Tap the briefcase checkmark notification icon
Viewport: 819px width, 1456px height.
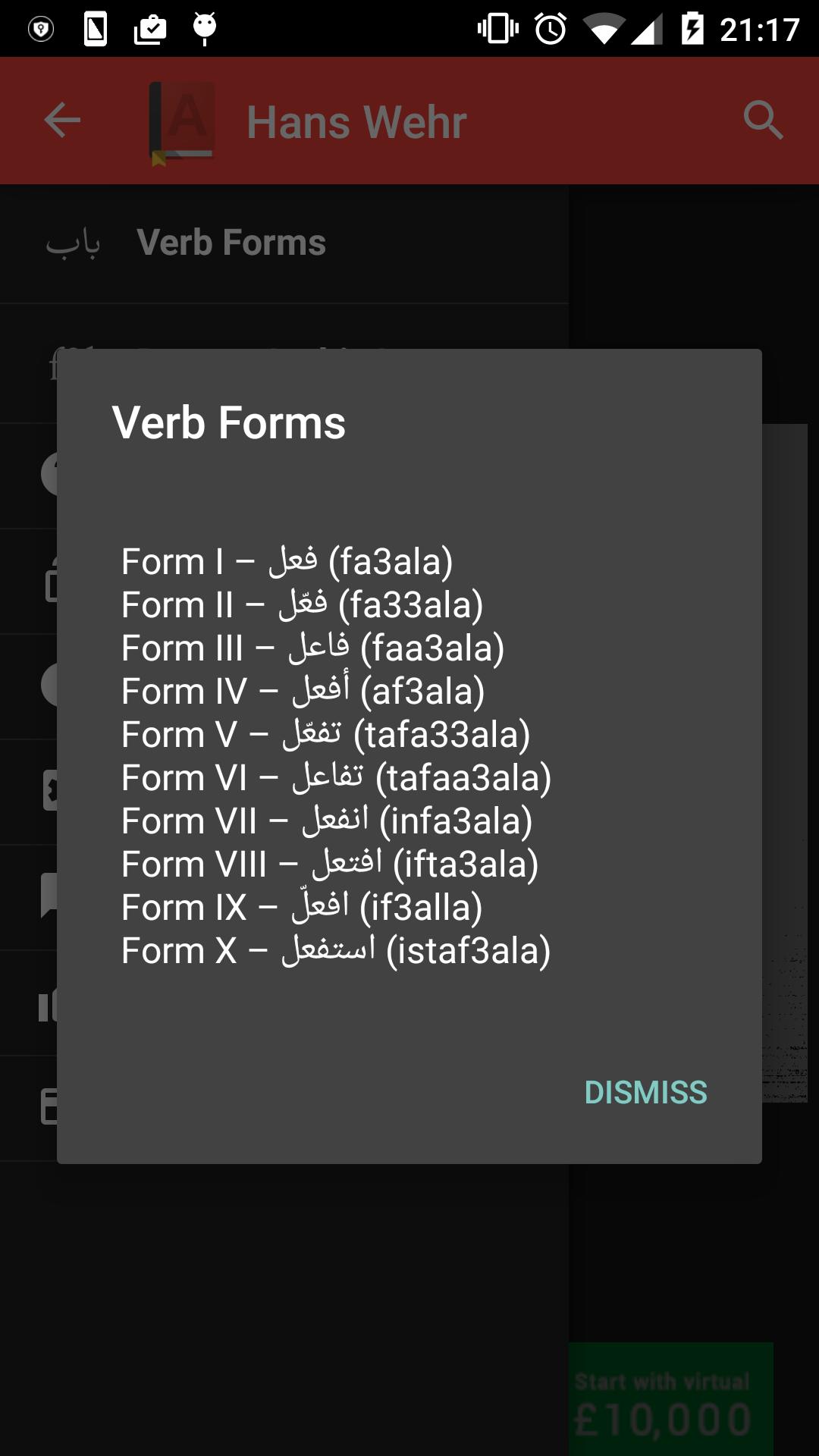pyautogui.click(x=150, y=30)
